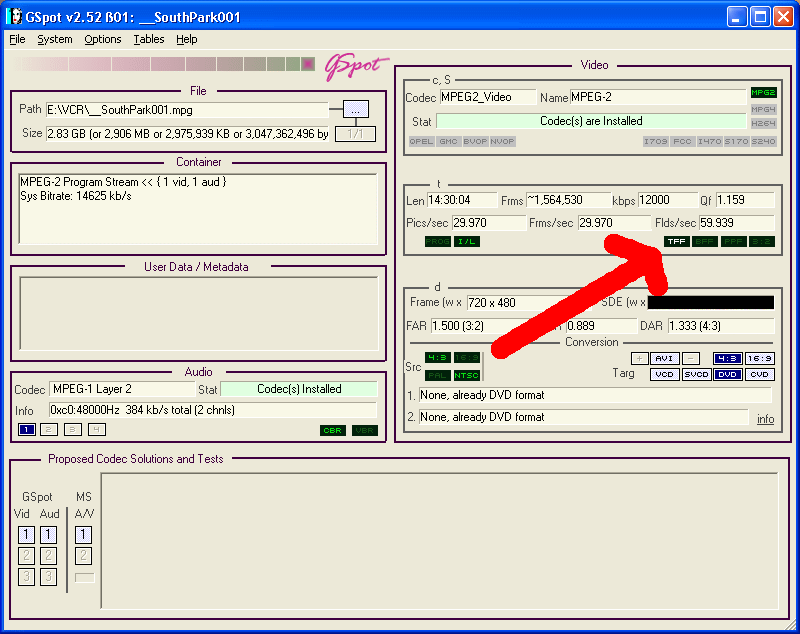
Task: Click the S170 colorimetry badge
Action: [737, 141]
